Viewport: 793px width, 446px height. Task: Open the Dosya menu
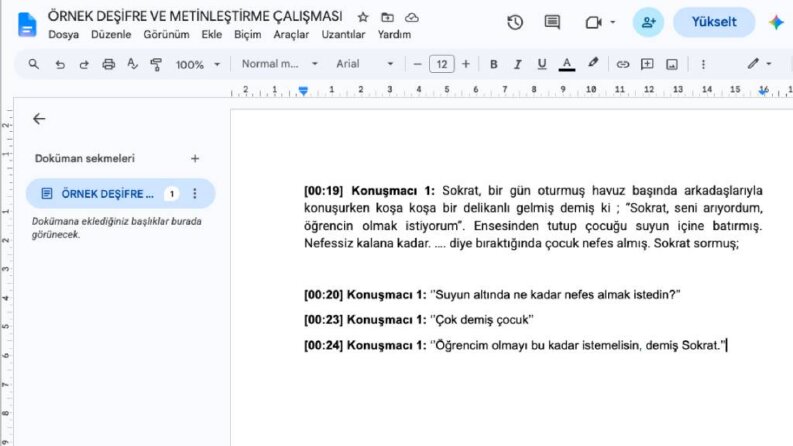pos(63,34)
